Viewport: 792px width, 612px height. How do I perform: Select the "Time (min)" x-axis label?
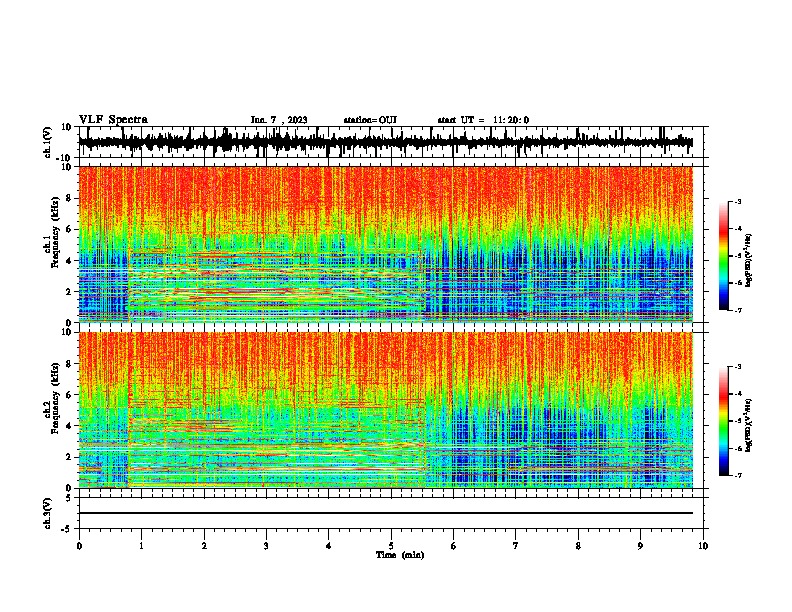point(400,555)
